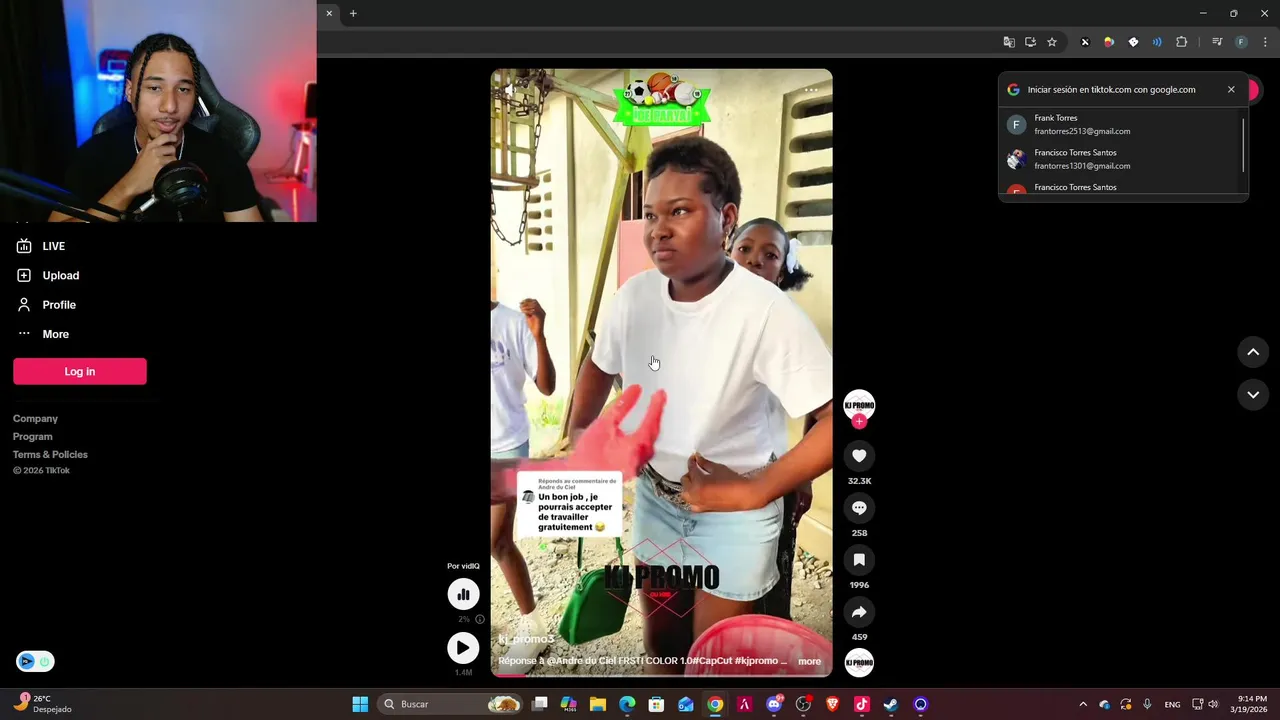Open the Chrome profile avatar F
Screen dimensions: 1280x720
(x=1241, y=42)
